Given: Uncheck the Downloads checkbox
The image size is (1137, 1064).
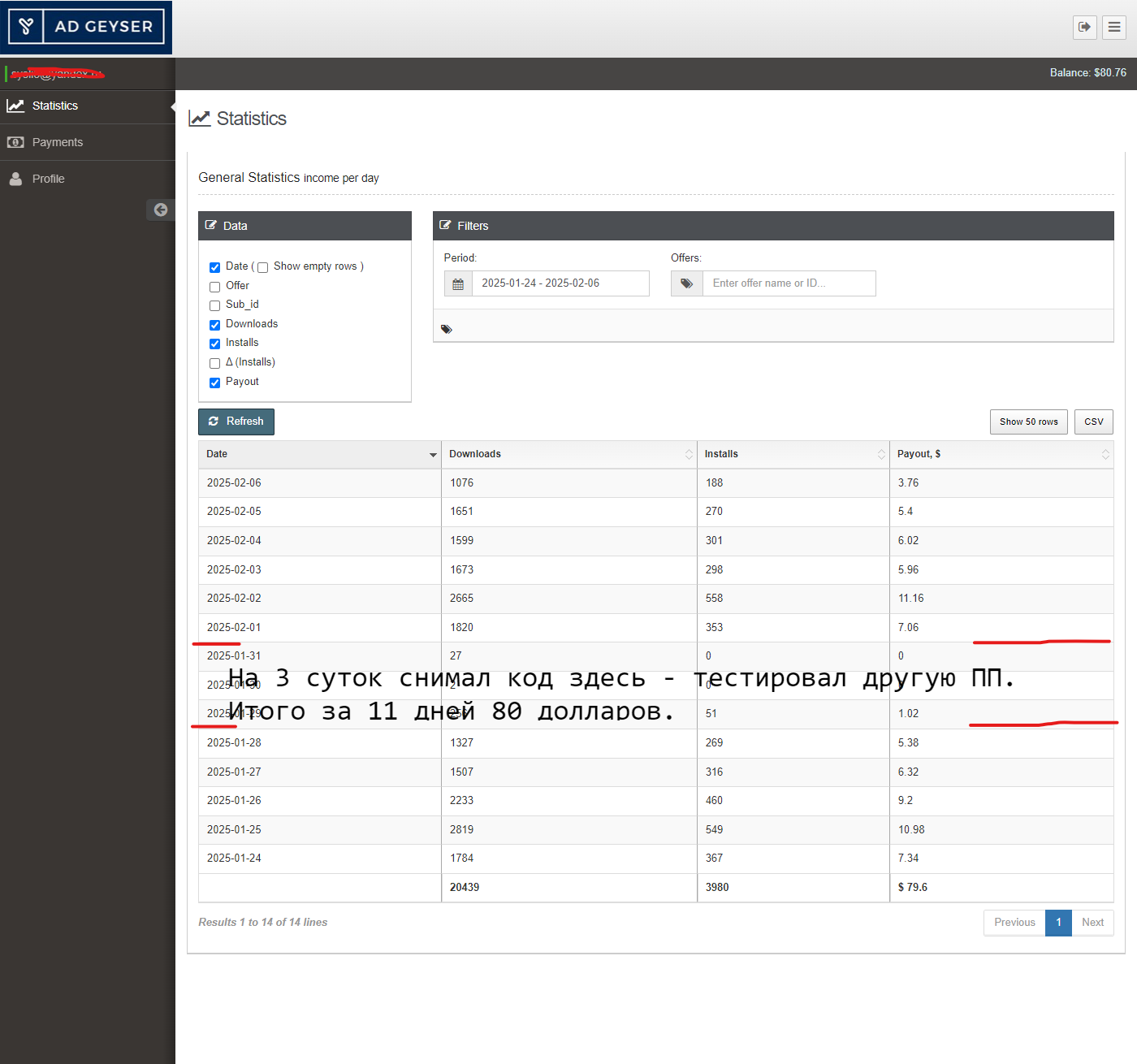Looking at the screenshot, I should pos(215,325).
